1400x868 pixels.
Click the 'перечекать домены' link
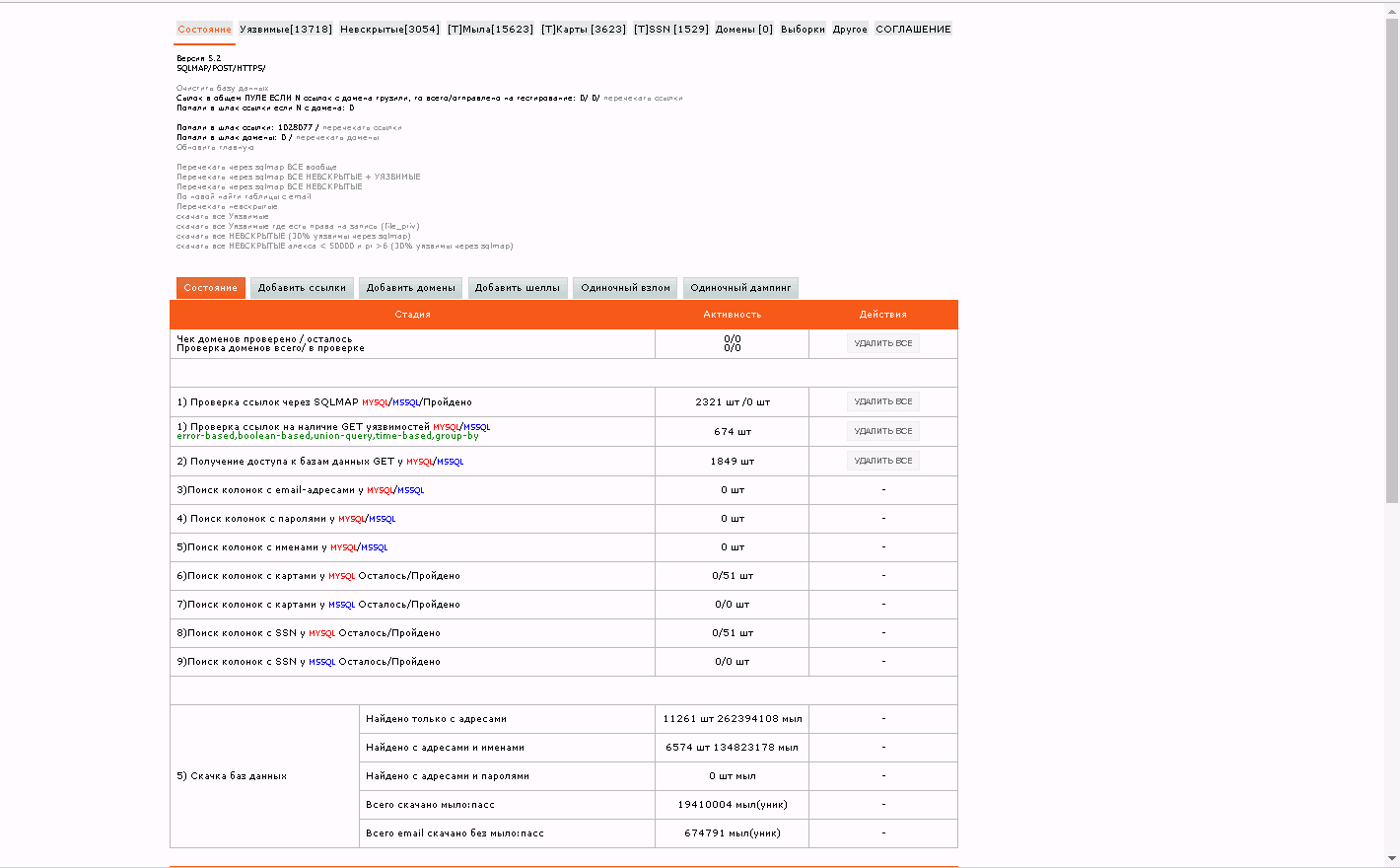pos(337,138)
